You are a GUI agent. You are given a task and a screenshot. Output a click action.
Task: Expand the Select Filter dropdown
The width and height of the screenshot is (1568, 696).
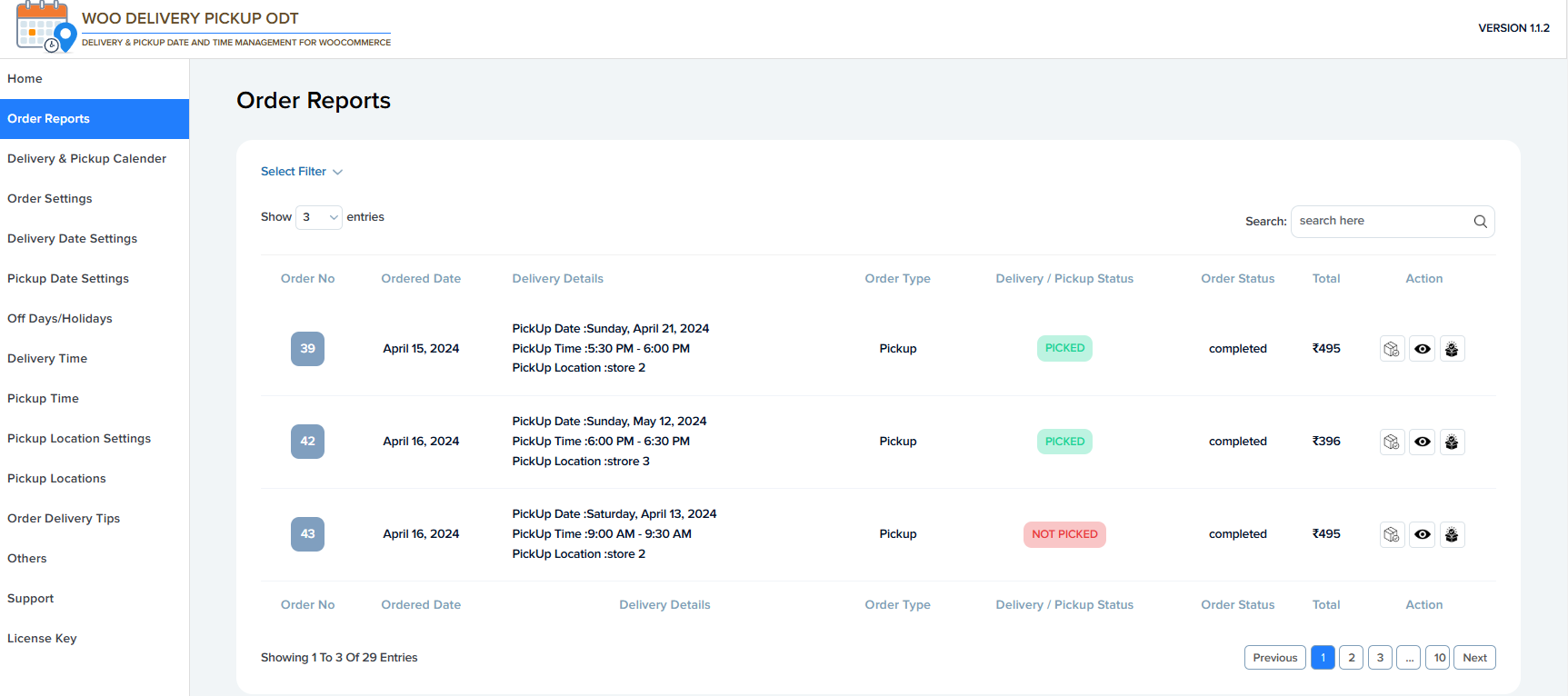[301, 172]
